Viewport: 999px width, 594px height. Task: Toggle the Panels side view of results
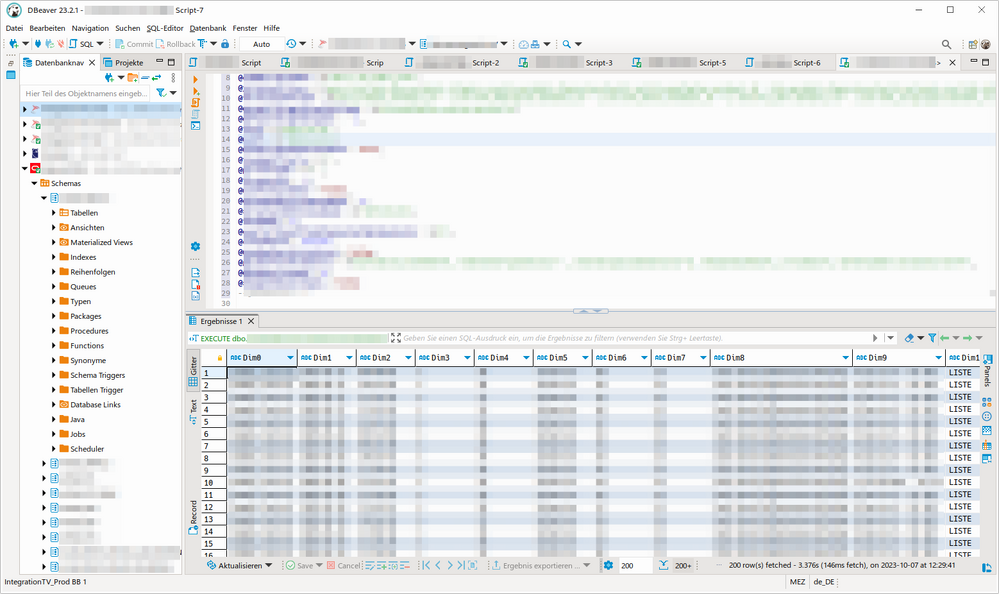(987, 370)
